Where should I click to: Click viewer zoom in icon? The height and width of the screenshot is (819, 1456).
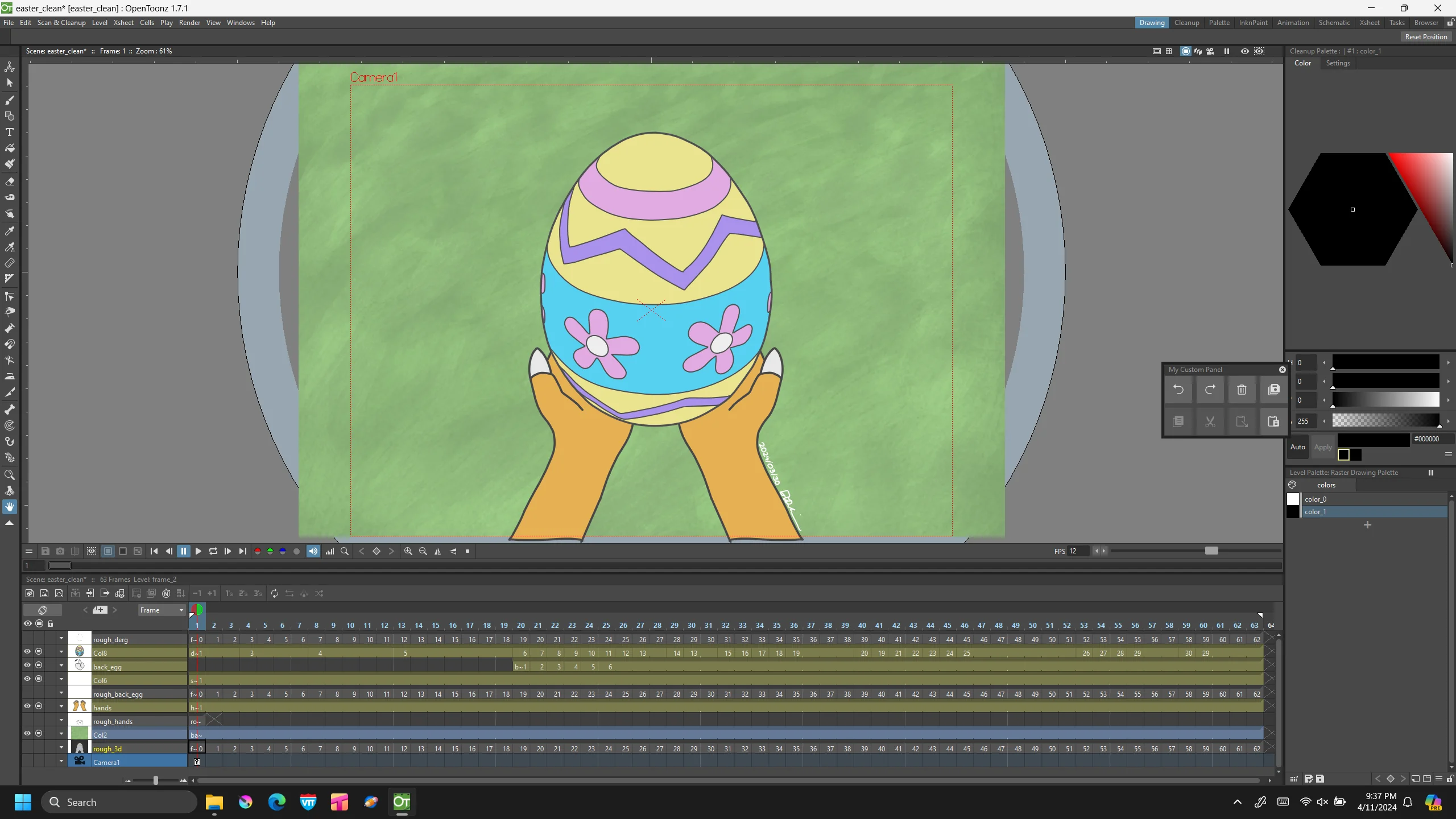(x=408, y=551)
